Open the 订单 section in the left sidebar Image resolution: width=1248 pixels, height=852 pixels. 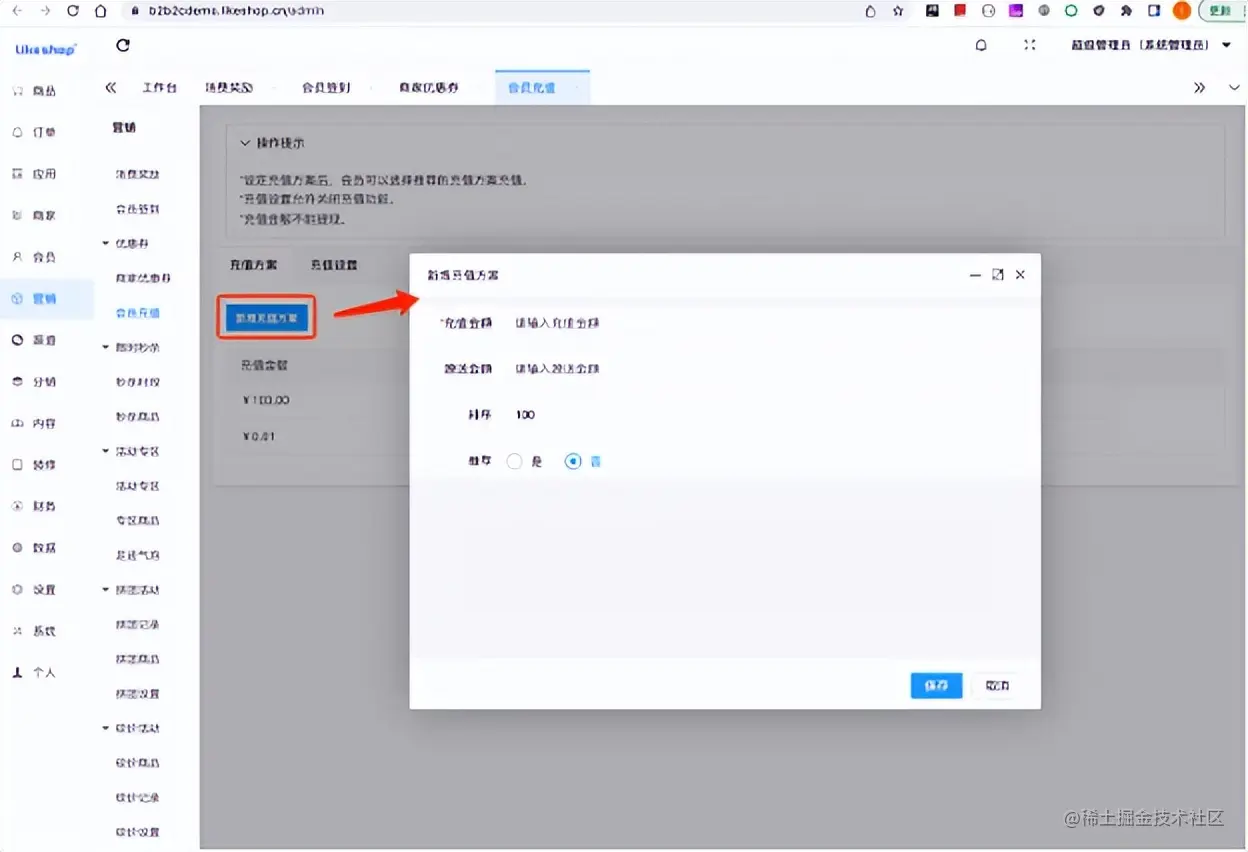[x=35, y=132]
